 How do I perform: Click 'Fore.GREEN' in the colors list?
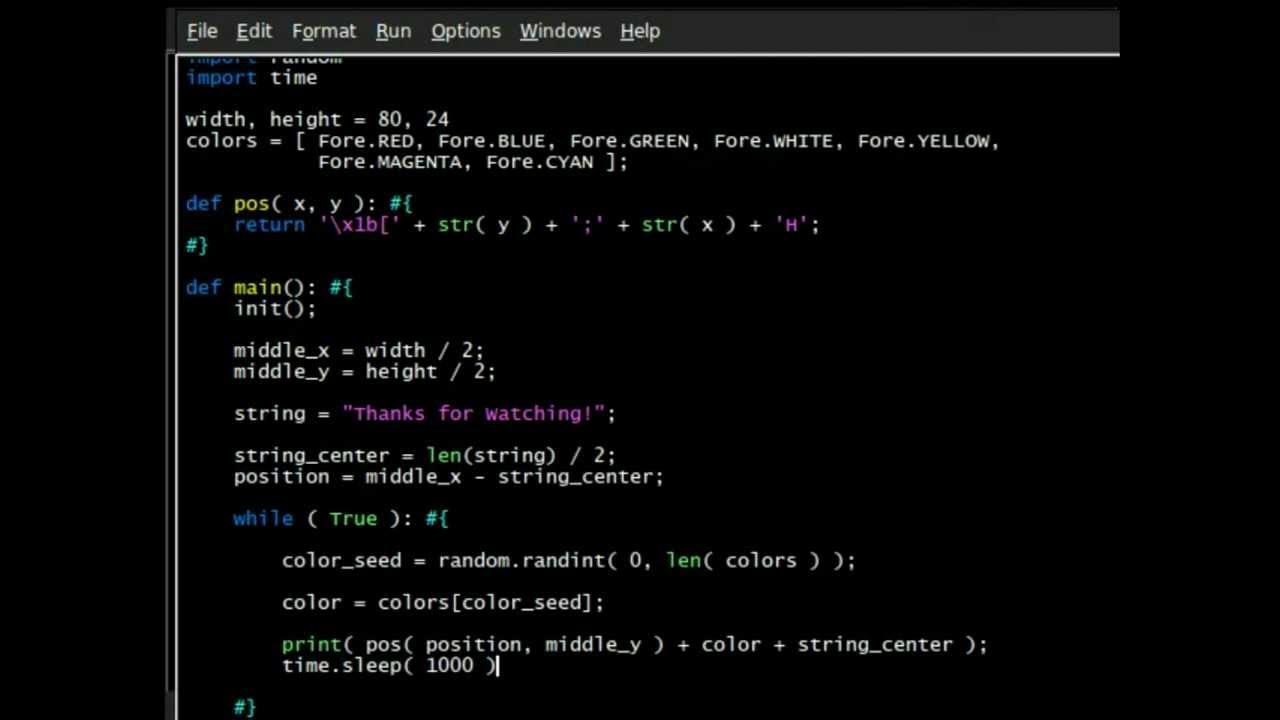[629, 141]
